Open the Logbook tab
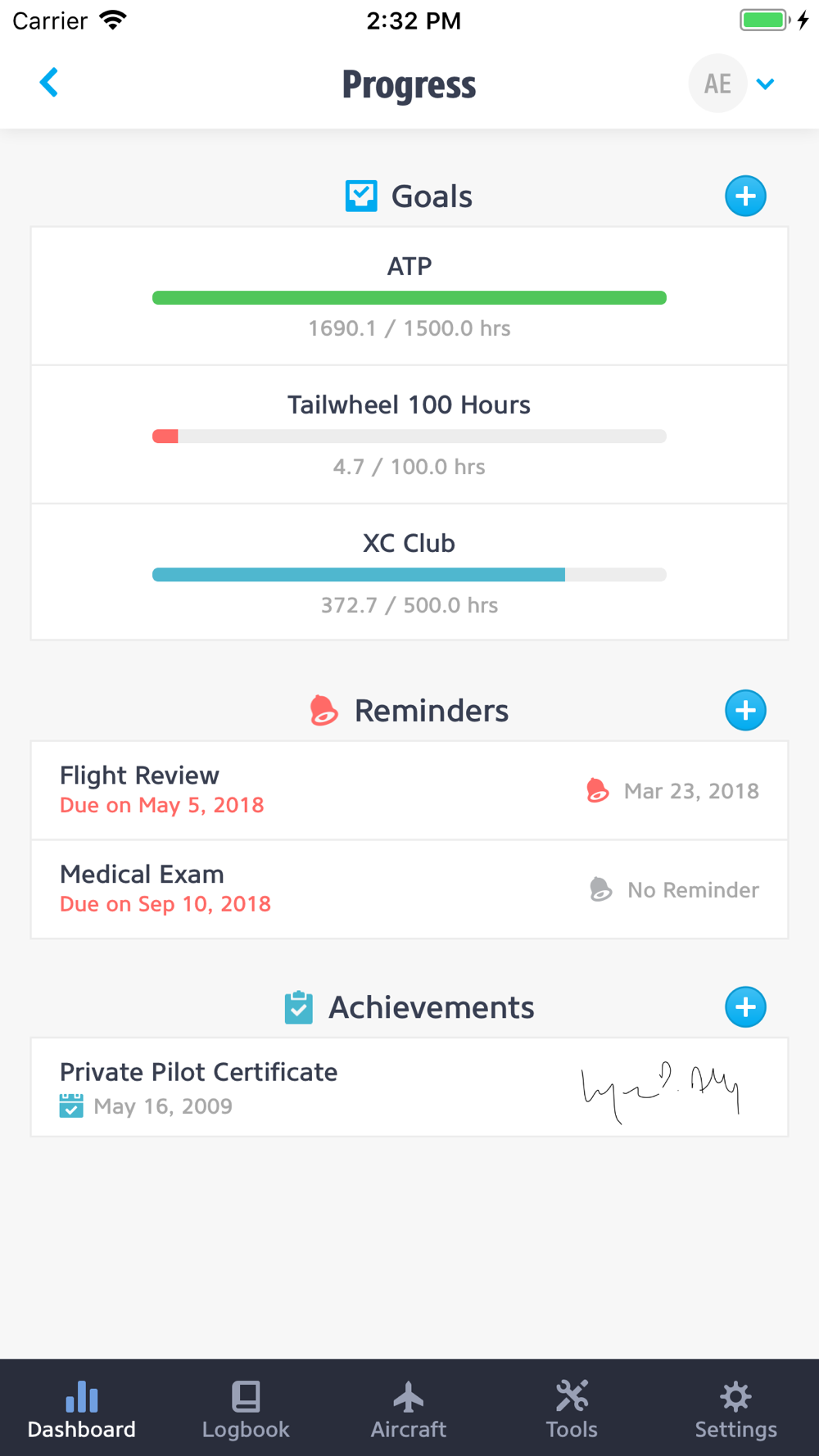The width and height of the screenshot is (819, 1456). 246,1409
